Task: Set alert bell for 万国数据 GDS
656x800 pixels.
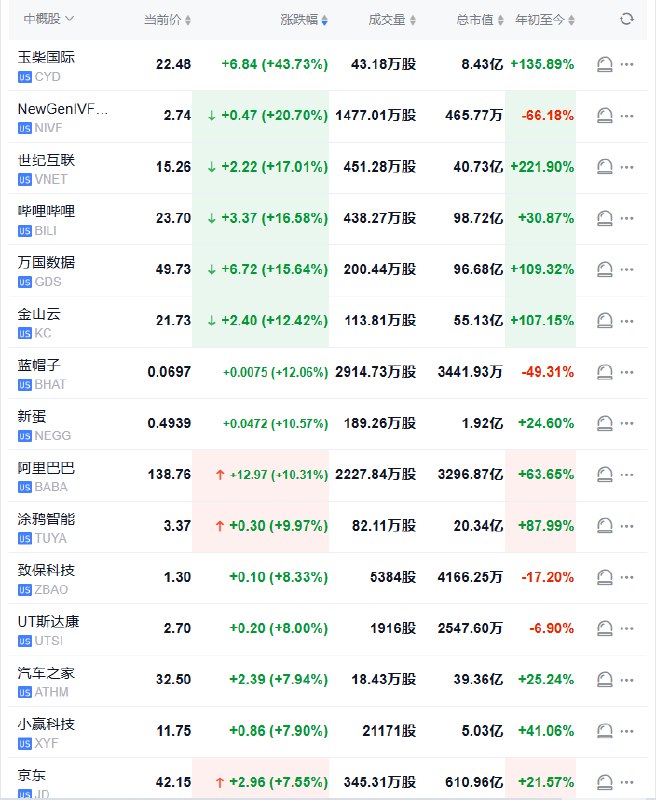Action: pos(604,269)
